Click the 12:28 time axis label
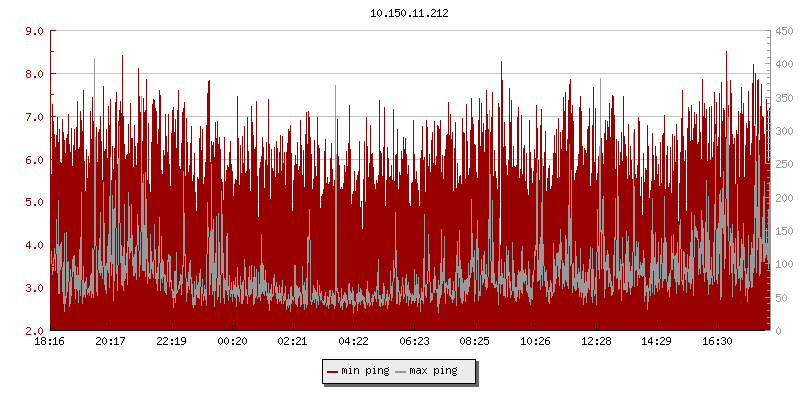The width and height of the screenshot is (800, 400). (596, 342)
